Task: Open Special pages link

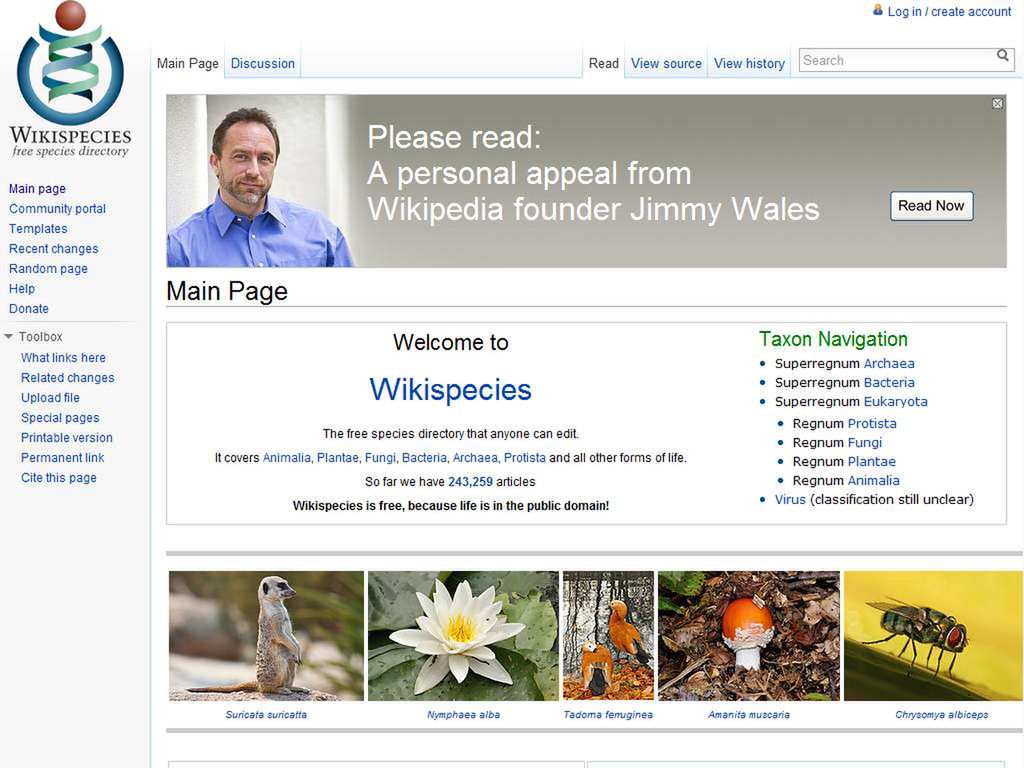Action: (x=60, y=418)
